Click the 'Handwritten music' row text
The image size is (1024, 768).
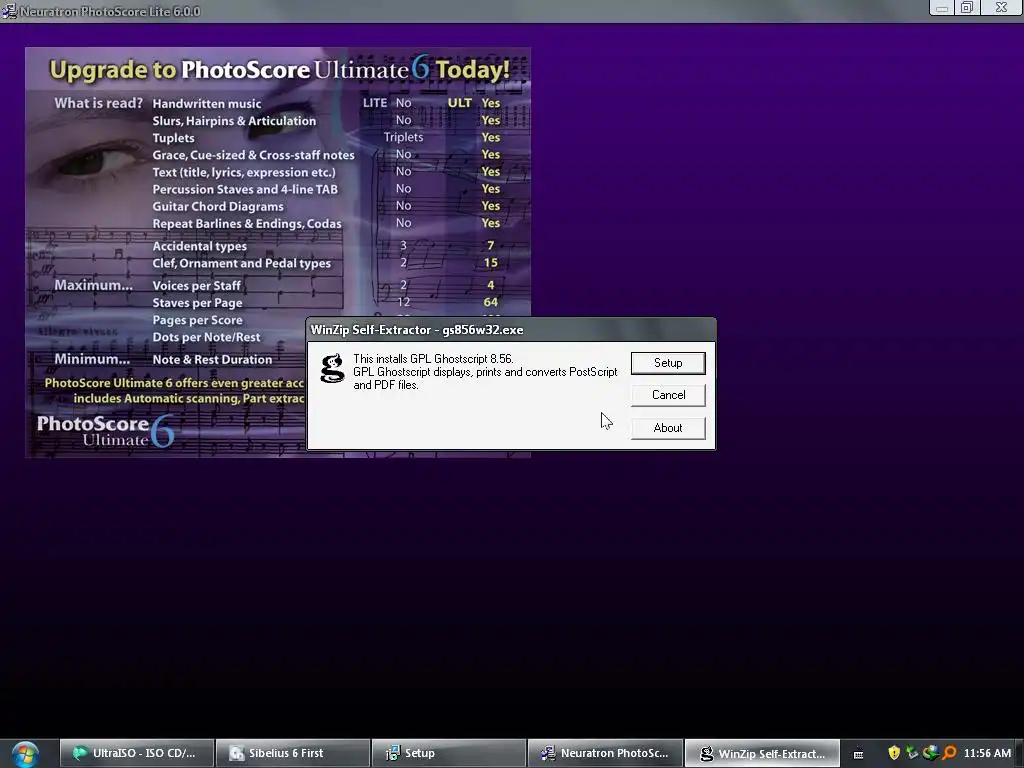[x=206, y=103]
